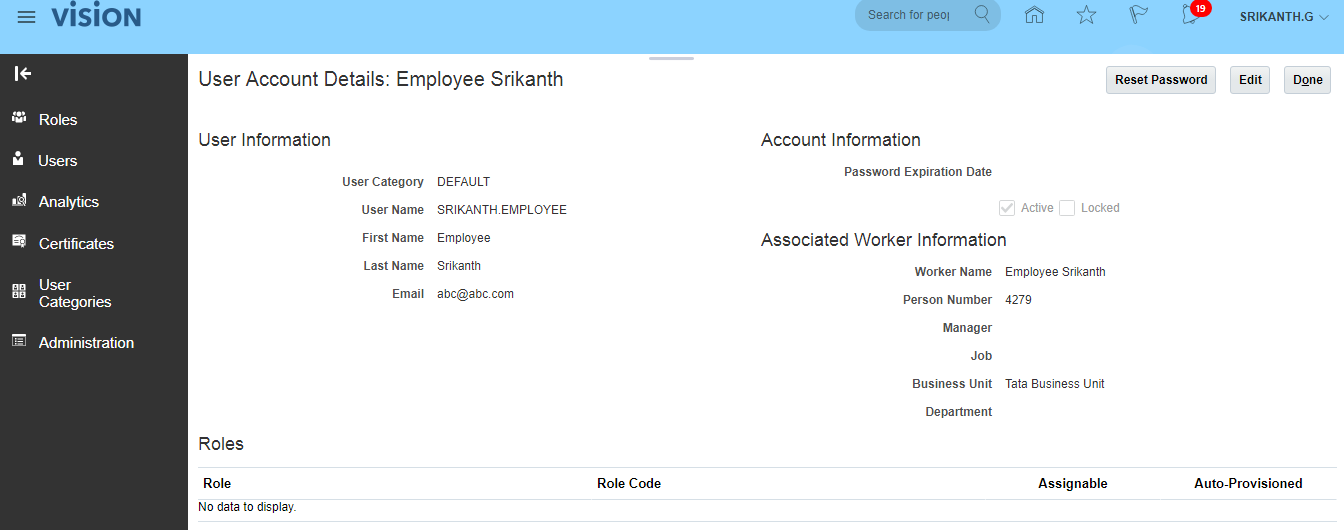The height and width of the screenshot is (530, 1344).
Task: Click the Roles icon in sidebar
Action: [19, 118]
